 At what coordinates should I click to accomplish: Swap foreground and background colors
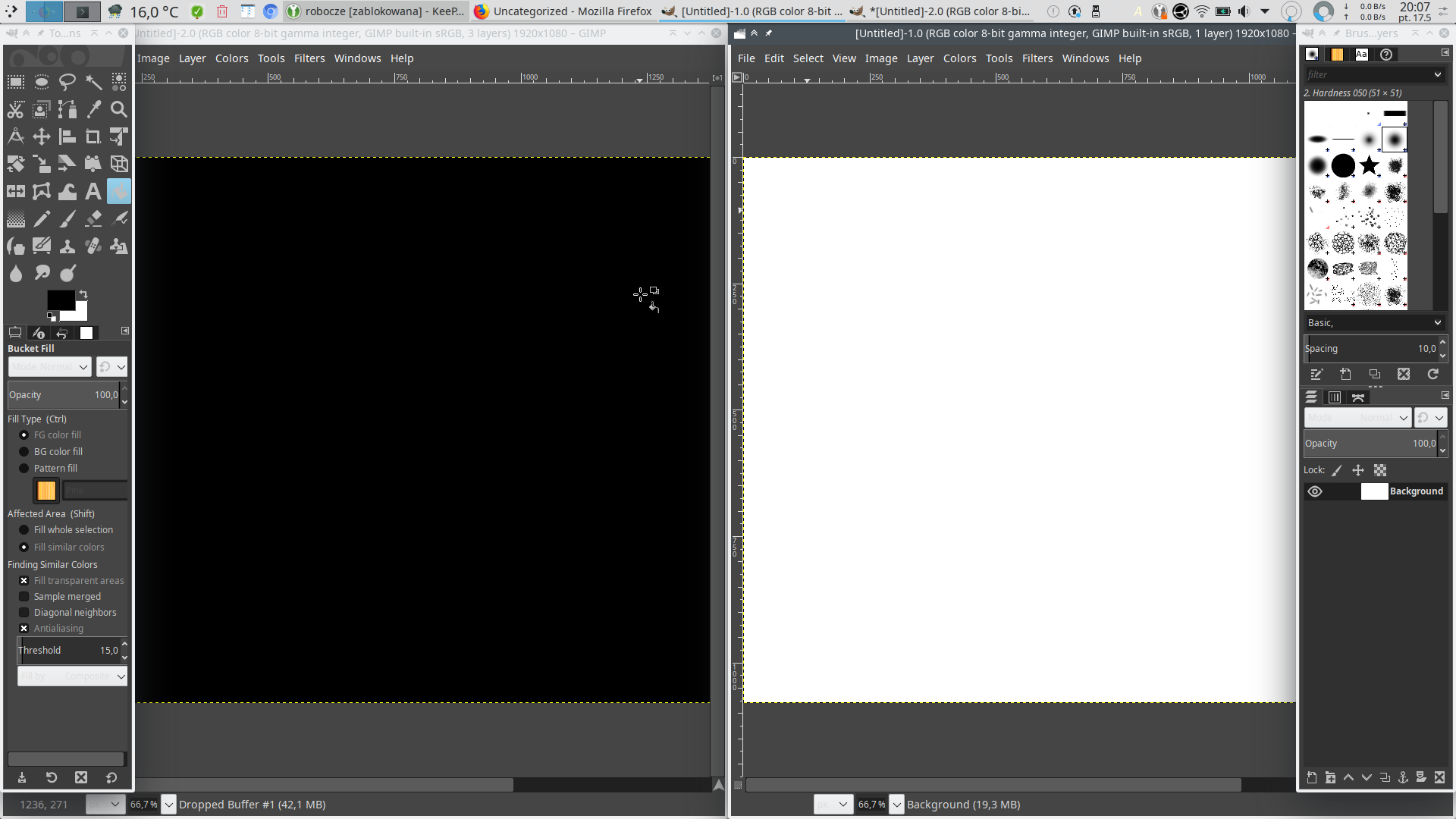(x=83, y=294)
